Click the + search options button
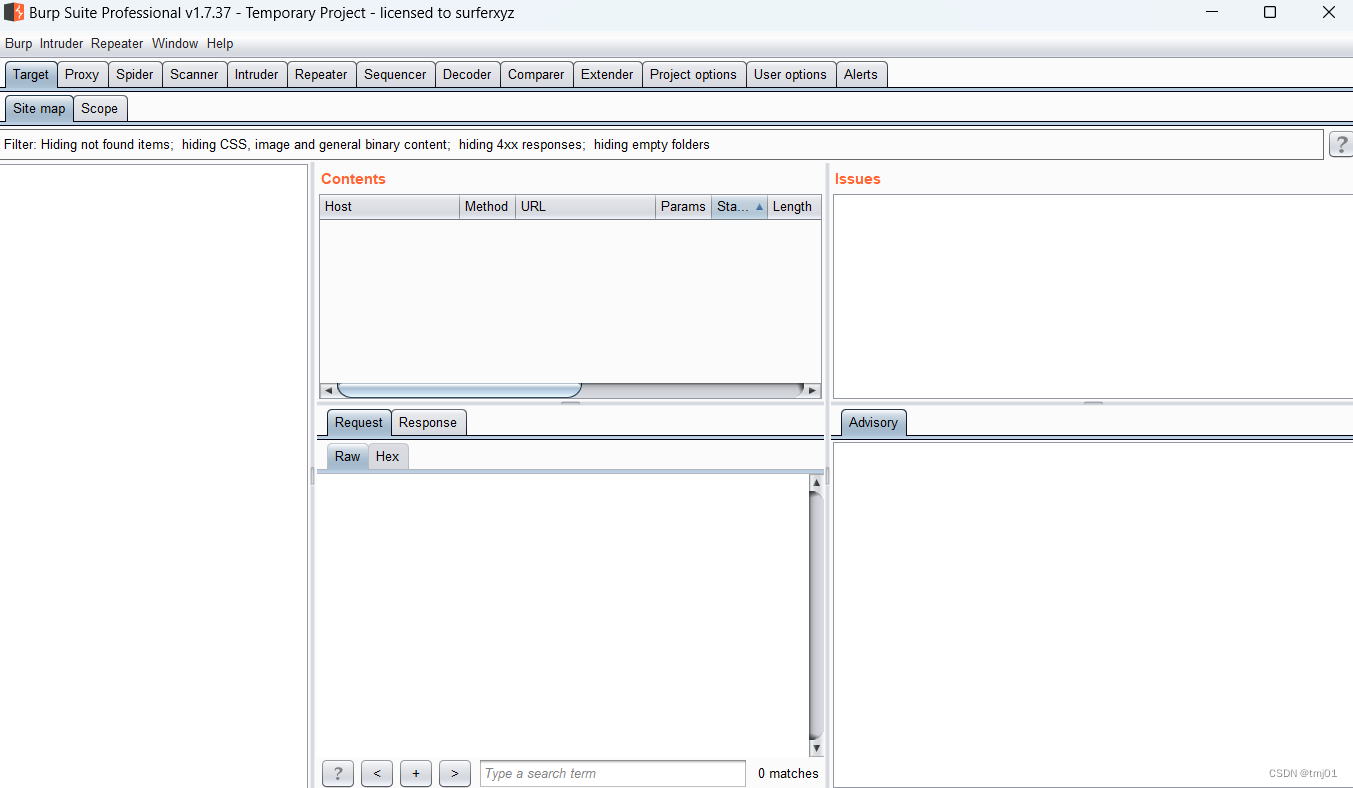 (x=416, y=773)
